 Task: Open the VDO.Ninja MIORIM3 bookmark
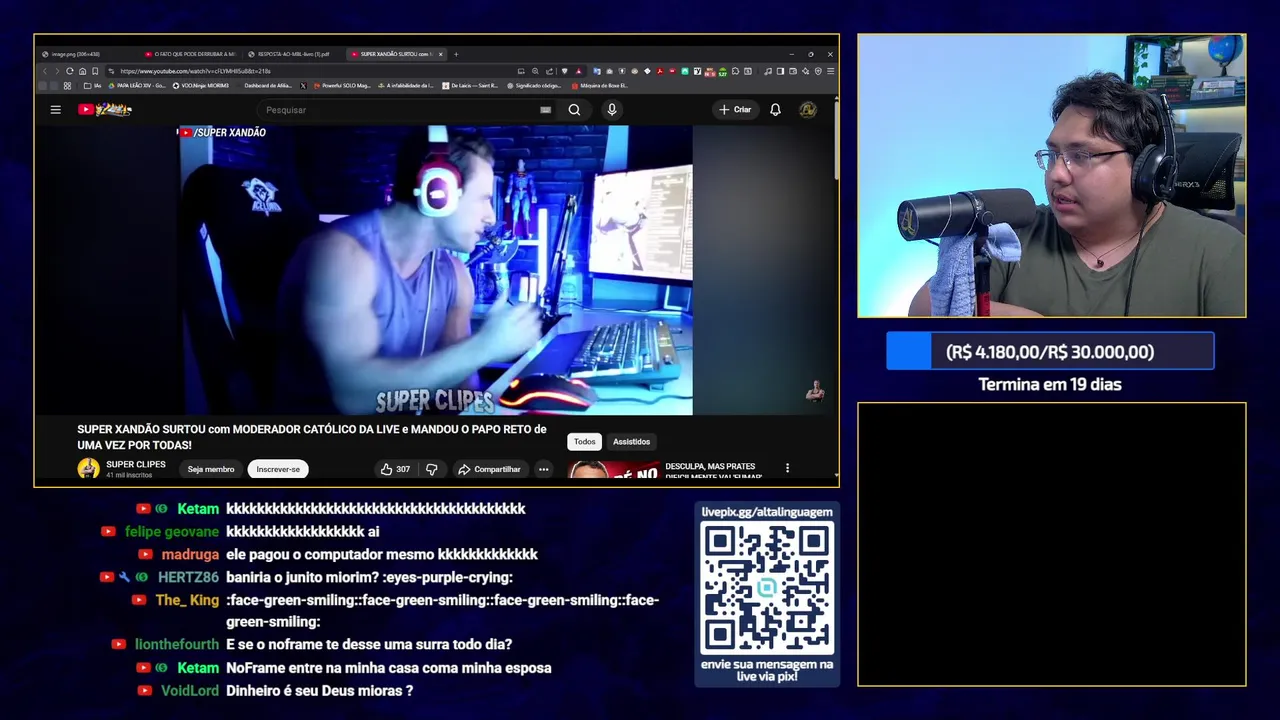click(x=201, y=86)
